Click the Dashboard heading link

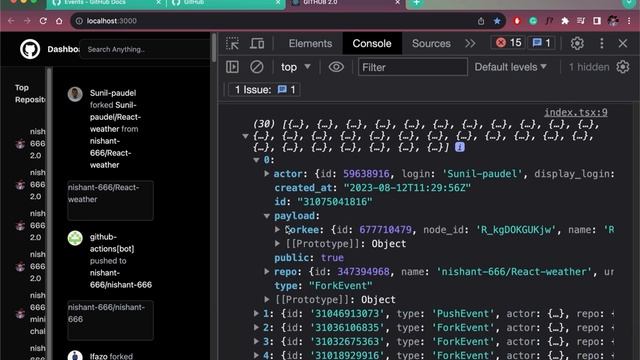(x=63, y=49)
